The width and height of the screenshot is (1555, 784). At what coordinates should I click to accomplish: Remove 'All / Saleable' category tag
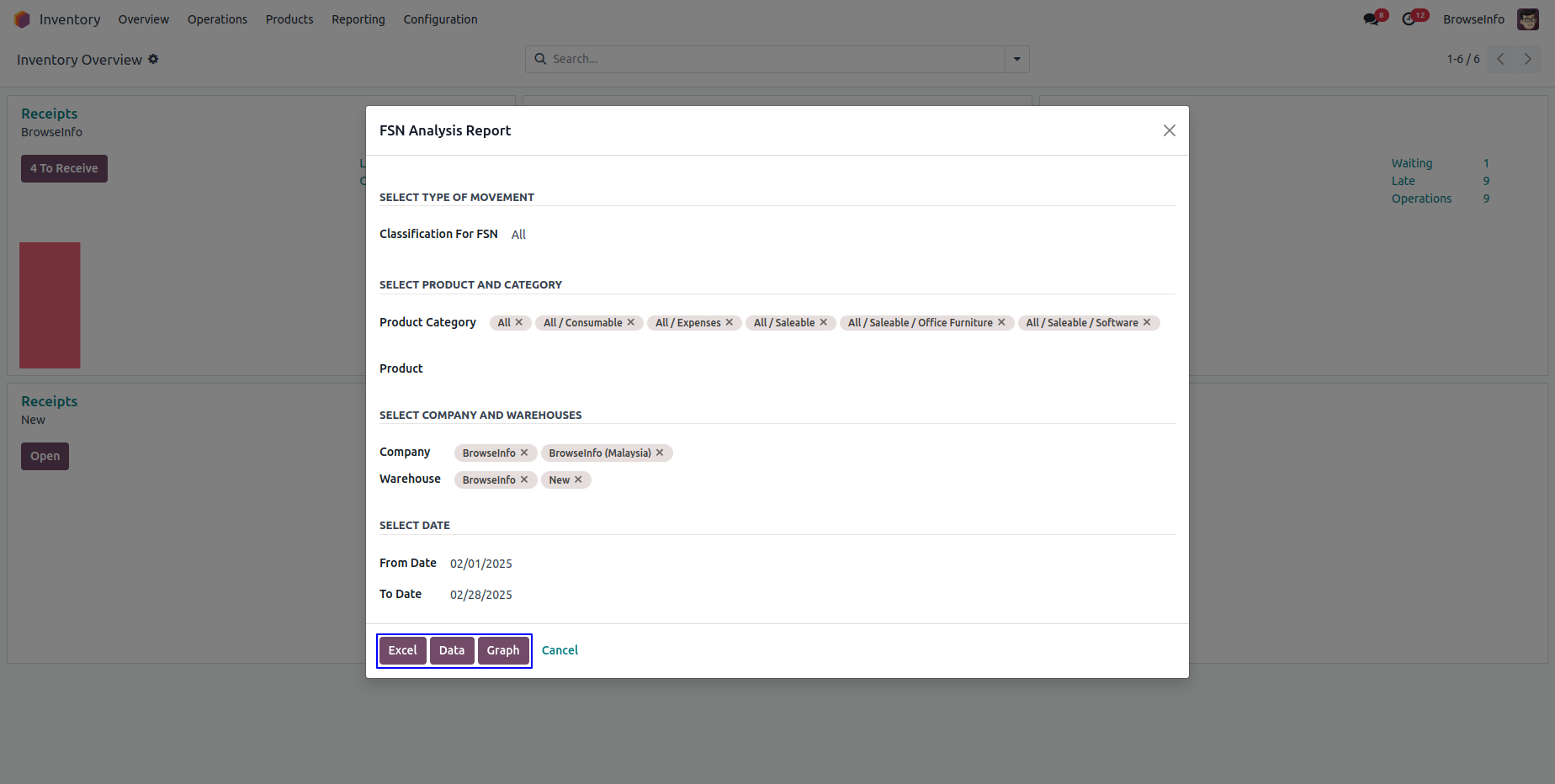click(824, 322)
